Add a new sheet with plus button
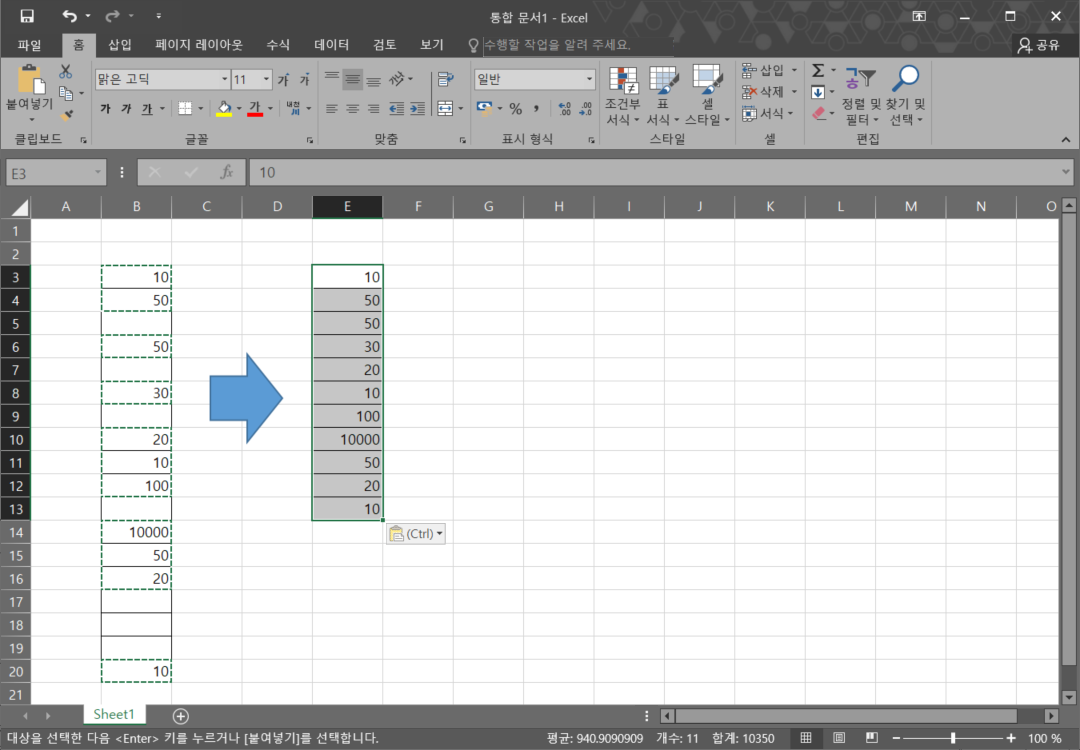Image resolution: width=1080 pixels, height=750 pixels. click(180, 716)
